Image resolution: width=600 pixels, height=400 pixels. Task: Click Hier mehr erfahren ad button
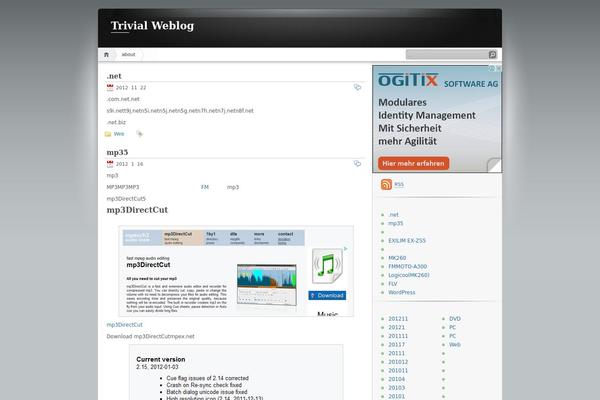coord(413,163)
